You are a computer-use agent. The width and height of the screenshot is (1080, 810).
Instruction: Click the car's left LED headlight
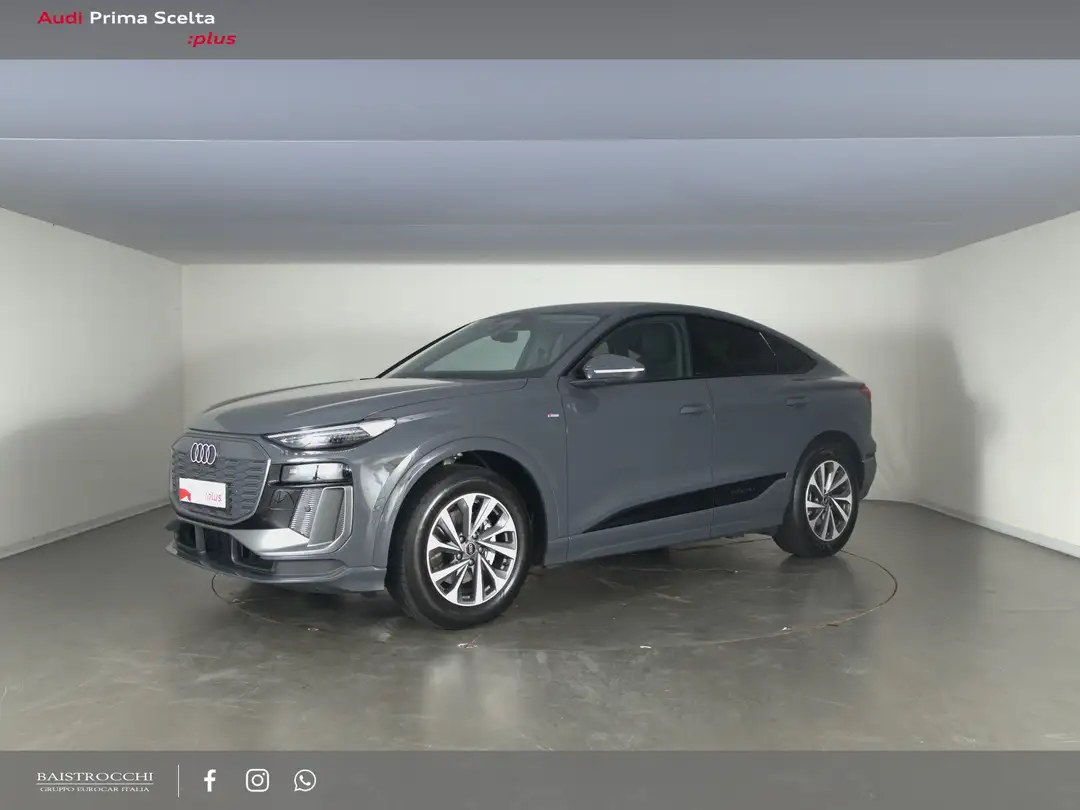coord(330,435)
